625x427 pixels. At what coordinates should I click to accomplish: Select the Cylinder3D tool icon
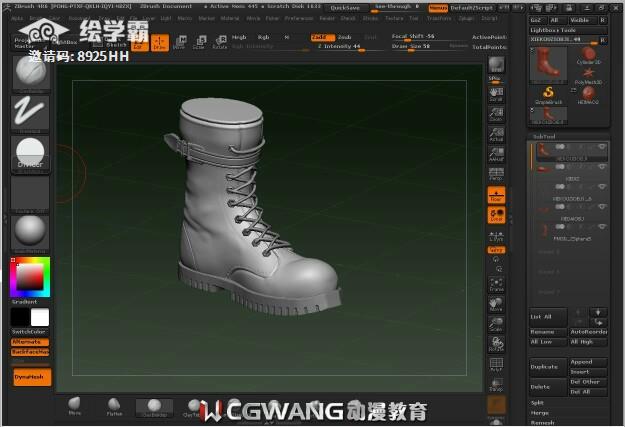point(588,56)
